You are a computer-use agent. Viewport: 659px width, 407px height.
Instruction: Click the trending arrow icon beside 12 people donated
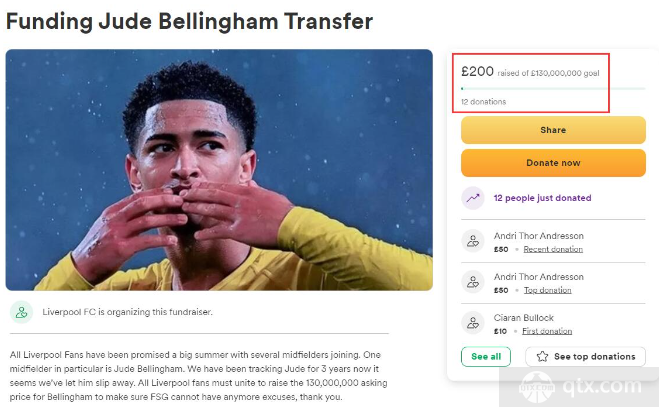[x=473, y=198]
